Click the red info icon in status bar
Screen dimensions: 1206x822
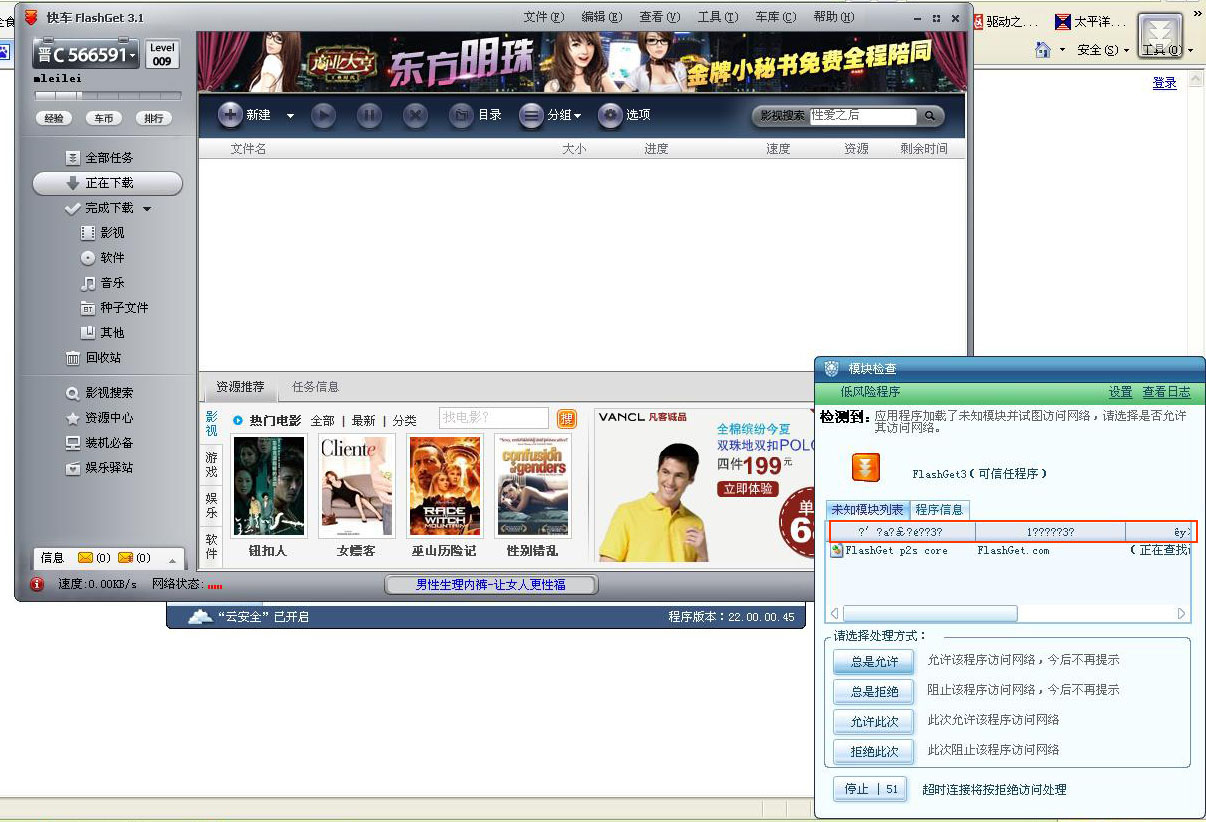click(37, 584)
